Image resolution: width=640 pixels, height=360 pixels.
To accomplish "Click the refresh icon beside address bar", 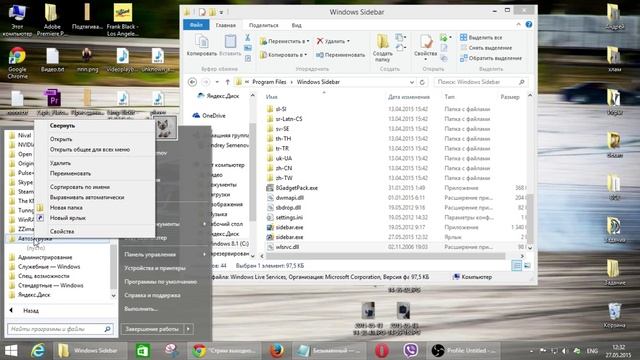I will 422,82.
